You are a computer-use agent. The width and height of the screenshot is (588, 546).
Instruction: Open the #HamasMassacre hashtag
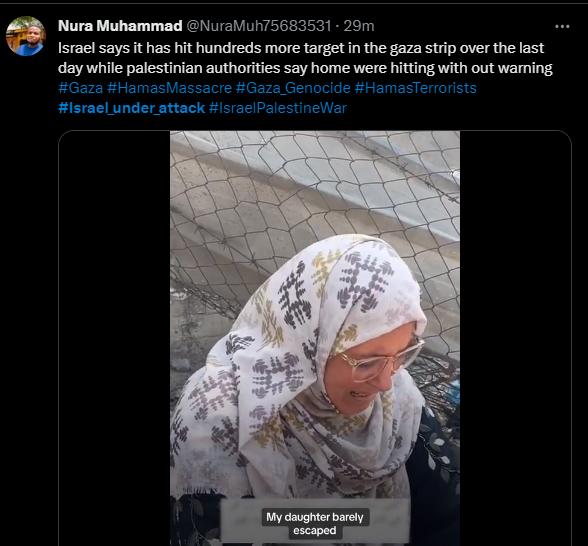(x=170, y=88)
